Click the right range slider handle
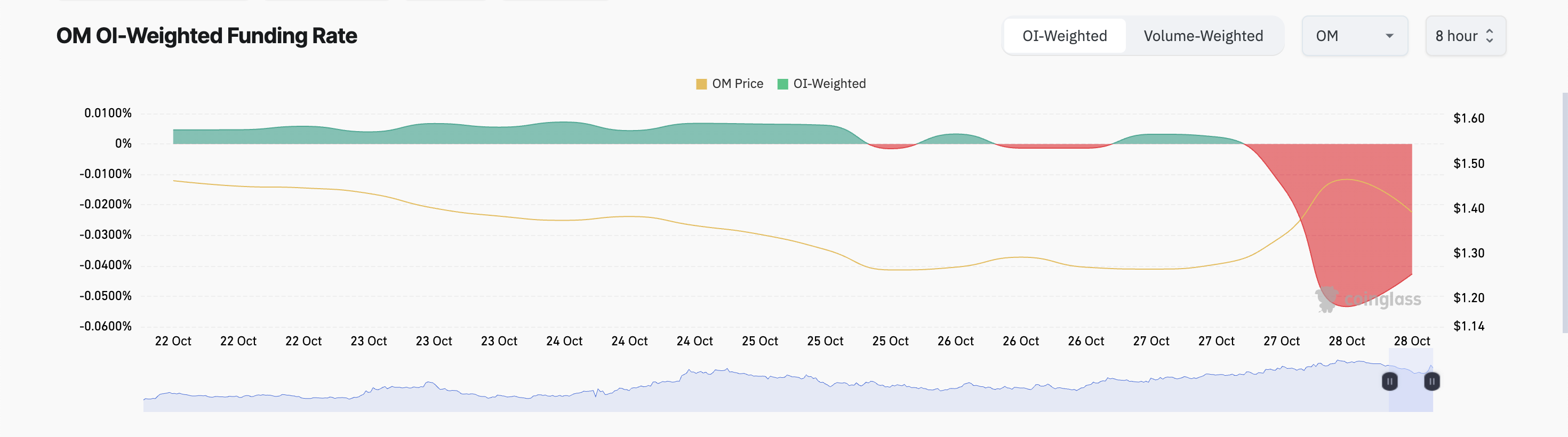This screenshot has width=1568, height=437. tap(1431, 382)
